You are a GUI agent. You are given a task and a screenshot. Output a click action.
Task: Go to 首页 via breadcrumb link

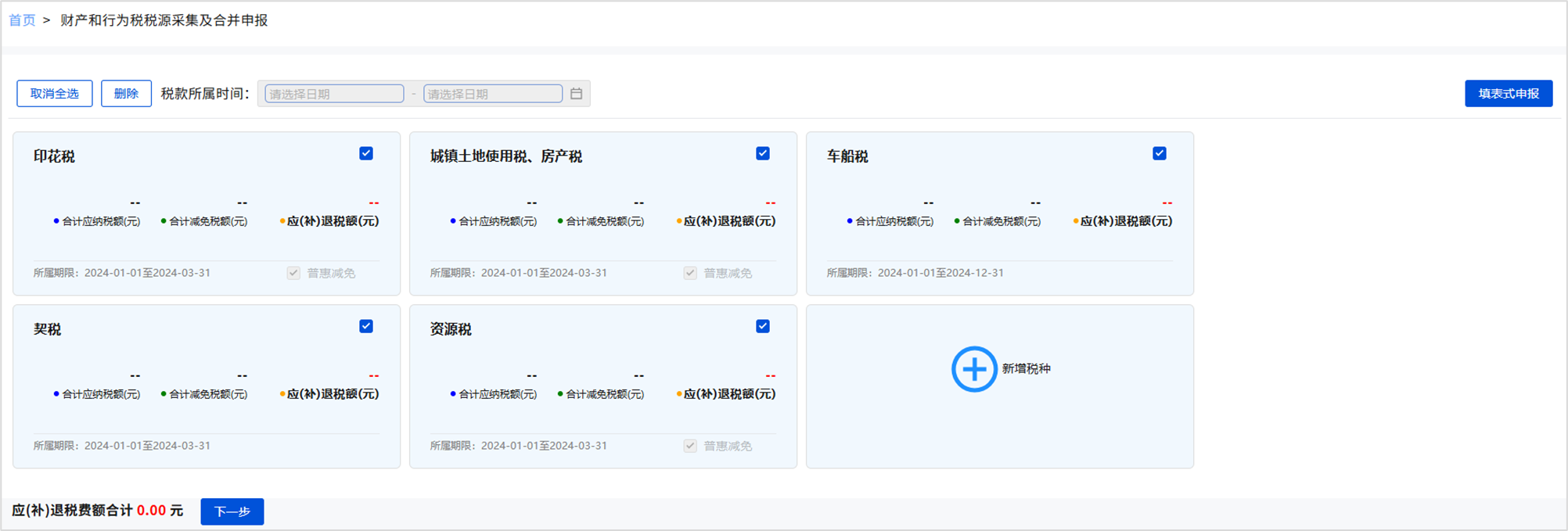[22, 20]
